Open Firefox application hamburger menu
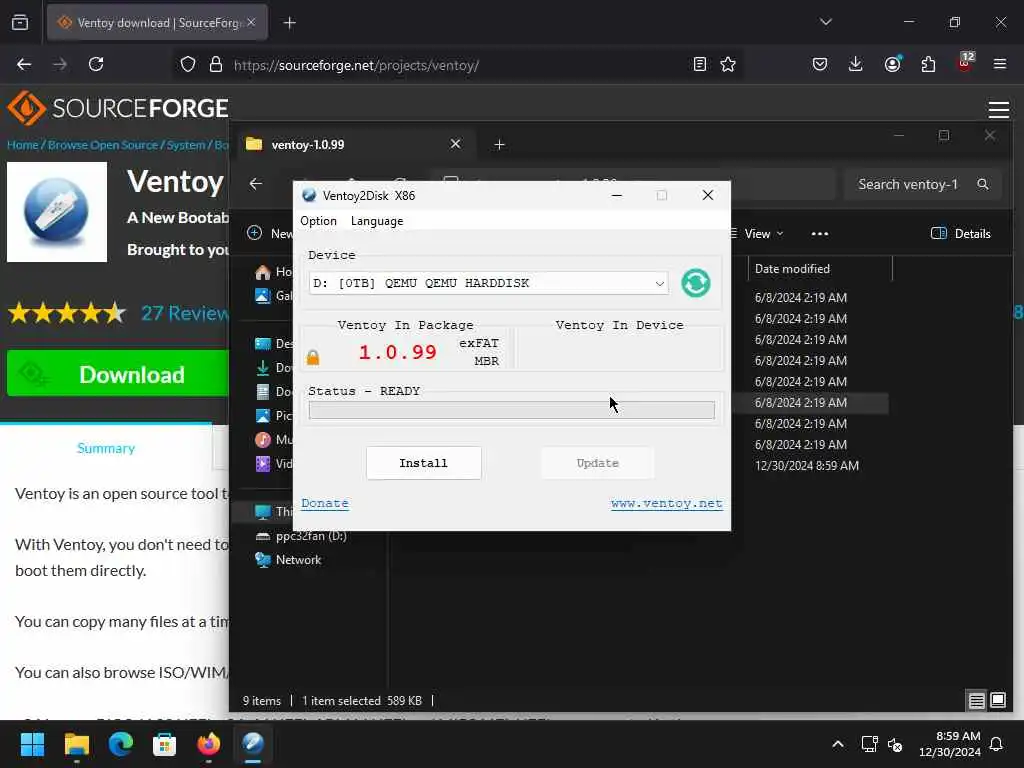Screen dimensions: 1024x768 [1000, 64]
